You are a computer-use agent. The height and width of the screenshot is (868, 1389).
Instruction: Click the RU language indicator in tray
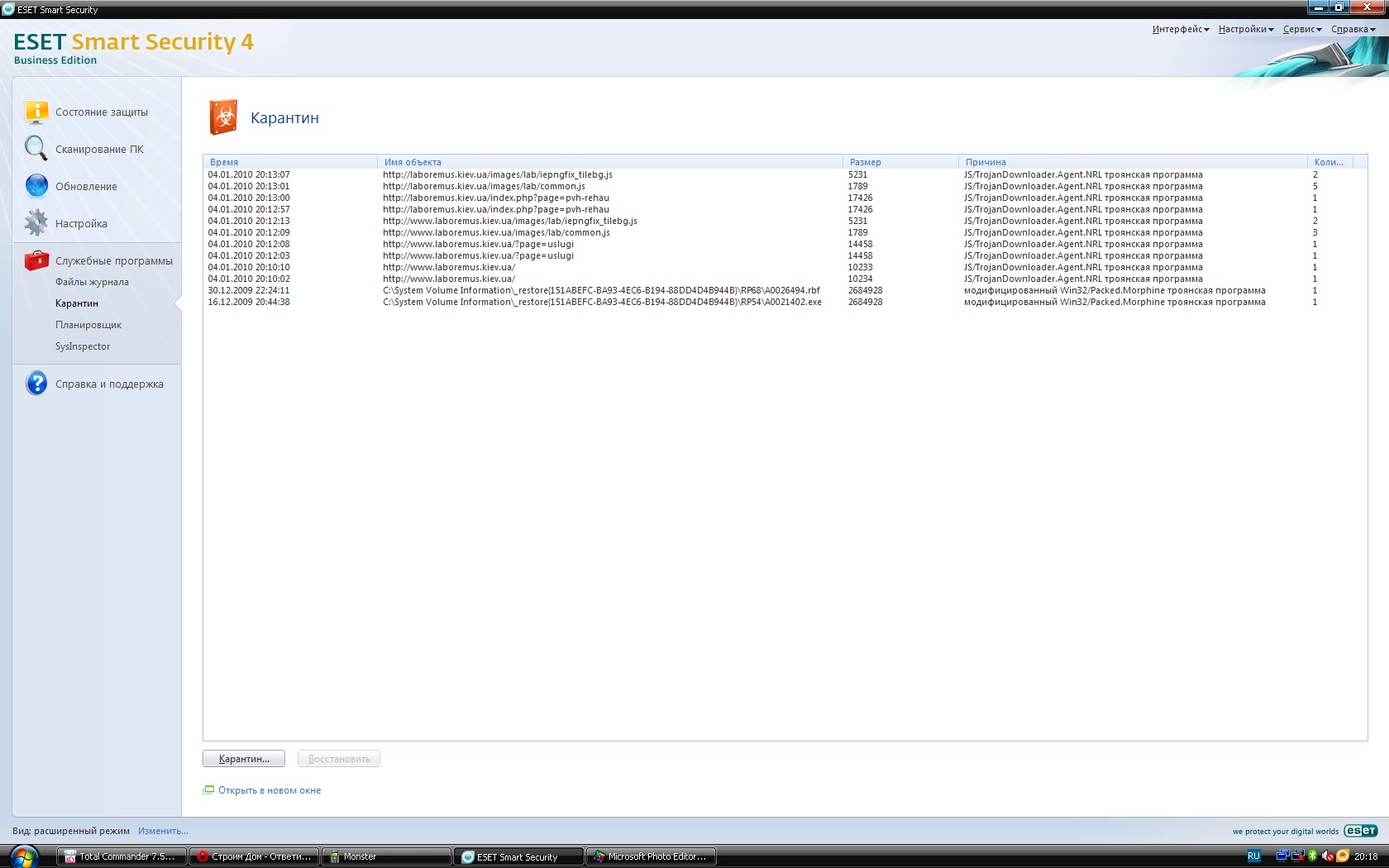[1253, 856]
